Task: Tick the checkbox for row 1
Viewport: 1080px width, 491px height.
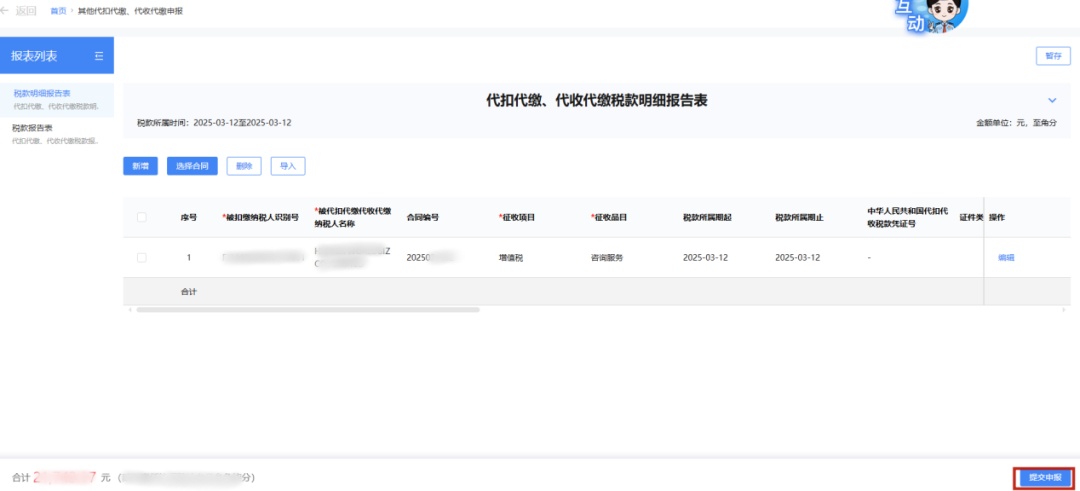Action: coord(142,258)
